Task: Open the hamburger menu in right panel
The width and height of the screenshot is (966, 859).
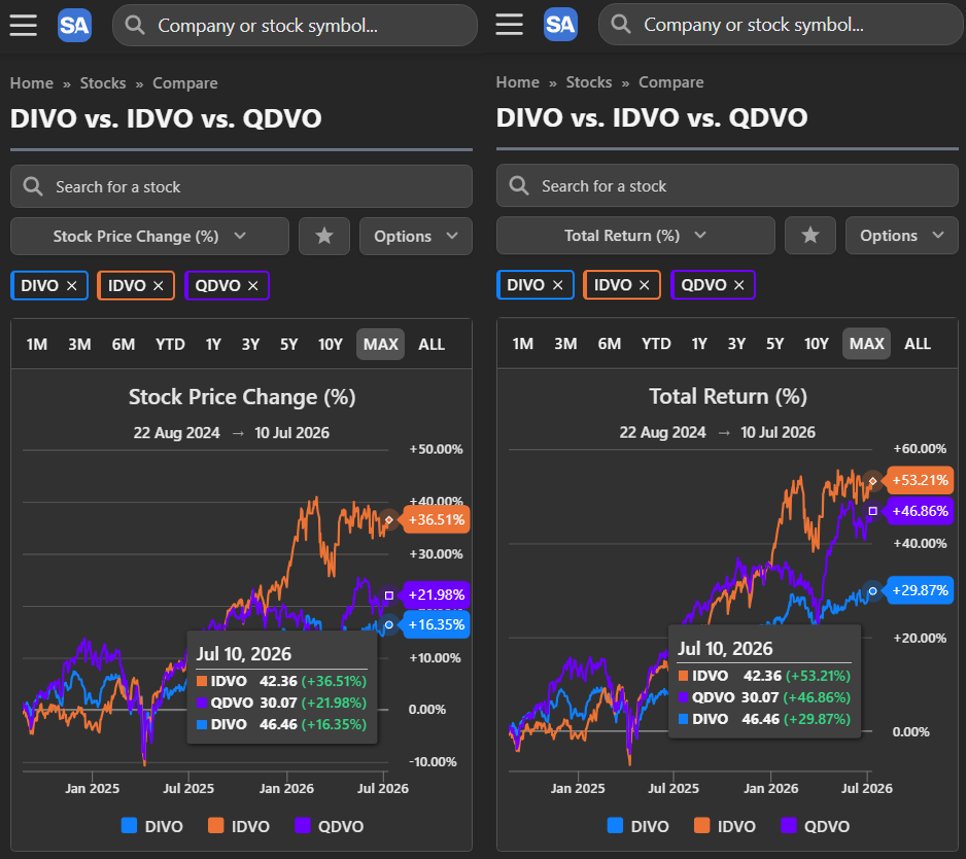Action: (x=509, y=25)
